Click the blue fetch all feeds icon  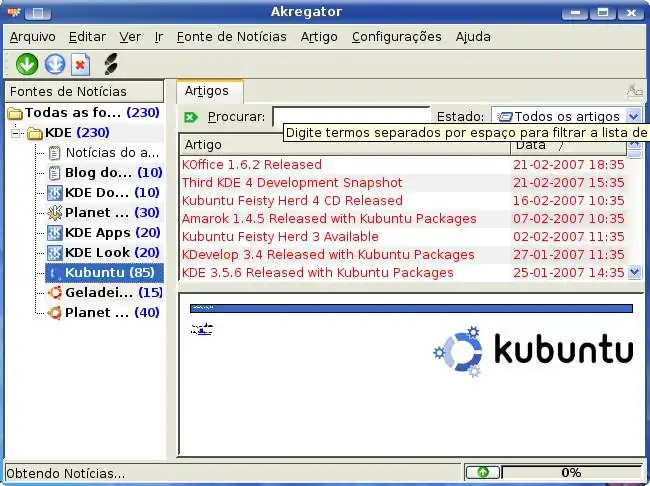point(54,64)
